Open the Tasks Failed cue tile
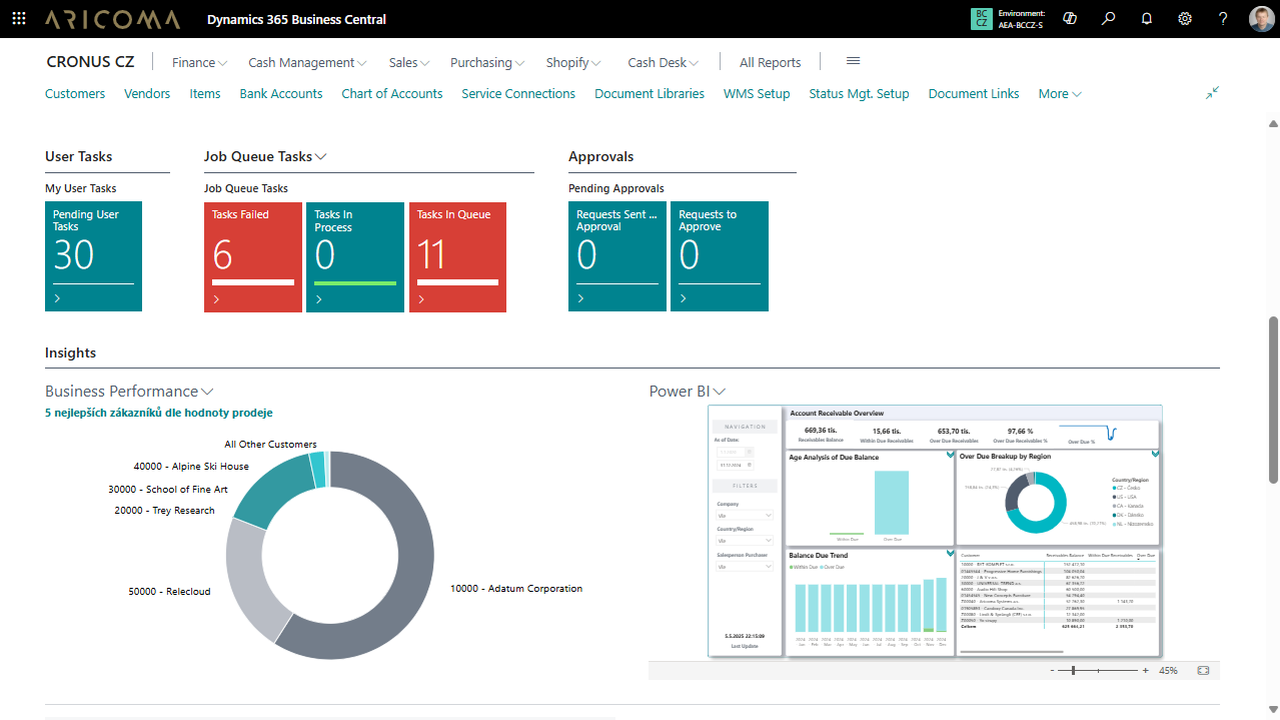This screenshot has width=1280, height=720. coord(252,256)
